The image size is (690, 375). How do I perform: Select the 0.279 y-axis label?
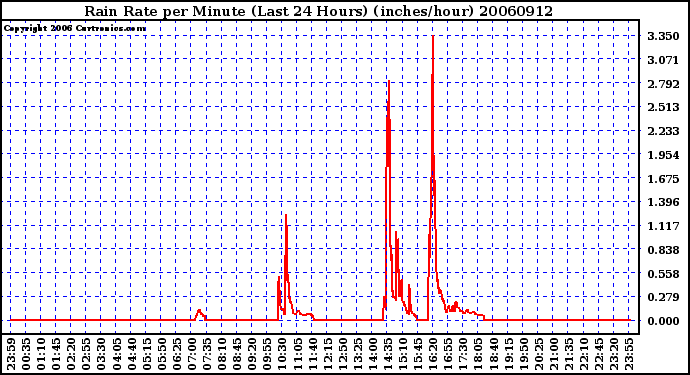click(663, 297)
